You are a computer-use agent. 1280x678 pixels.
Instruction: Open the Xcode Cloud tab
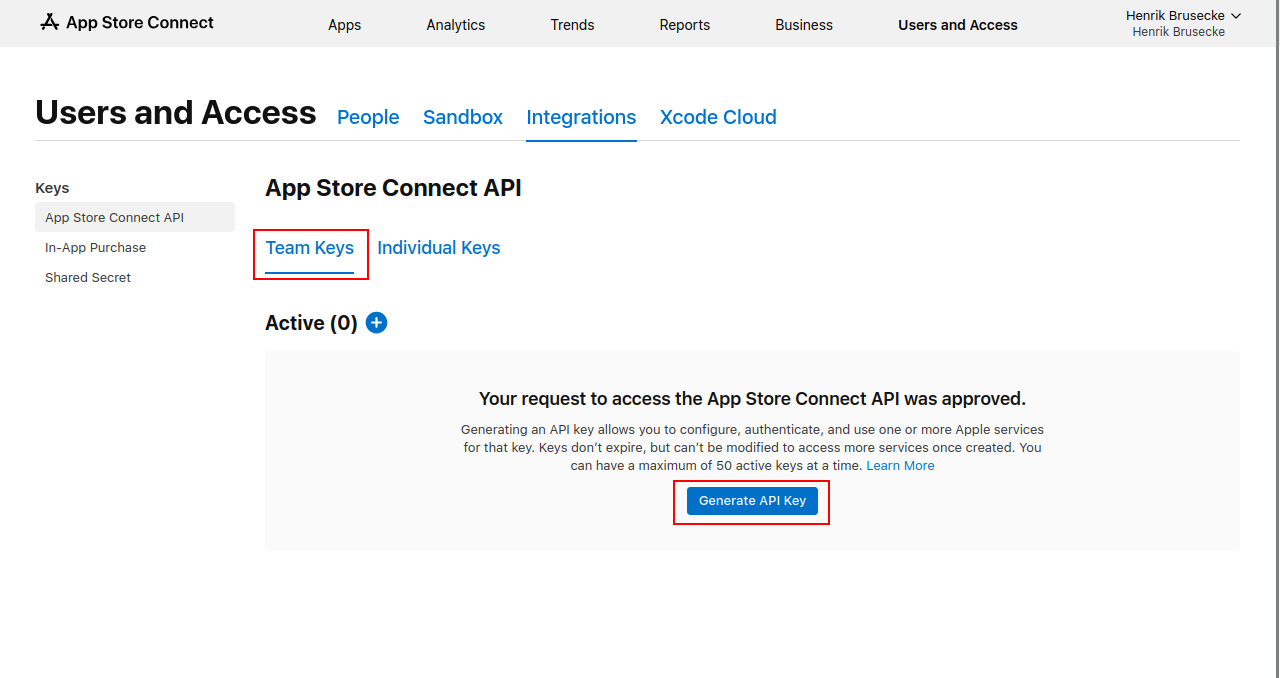[718, 117]
